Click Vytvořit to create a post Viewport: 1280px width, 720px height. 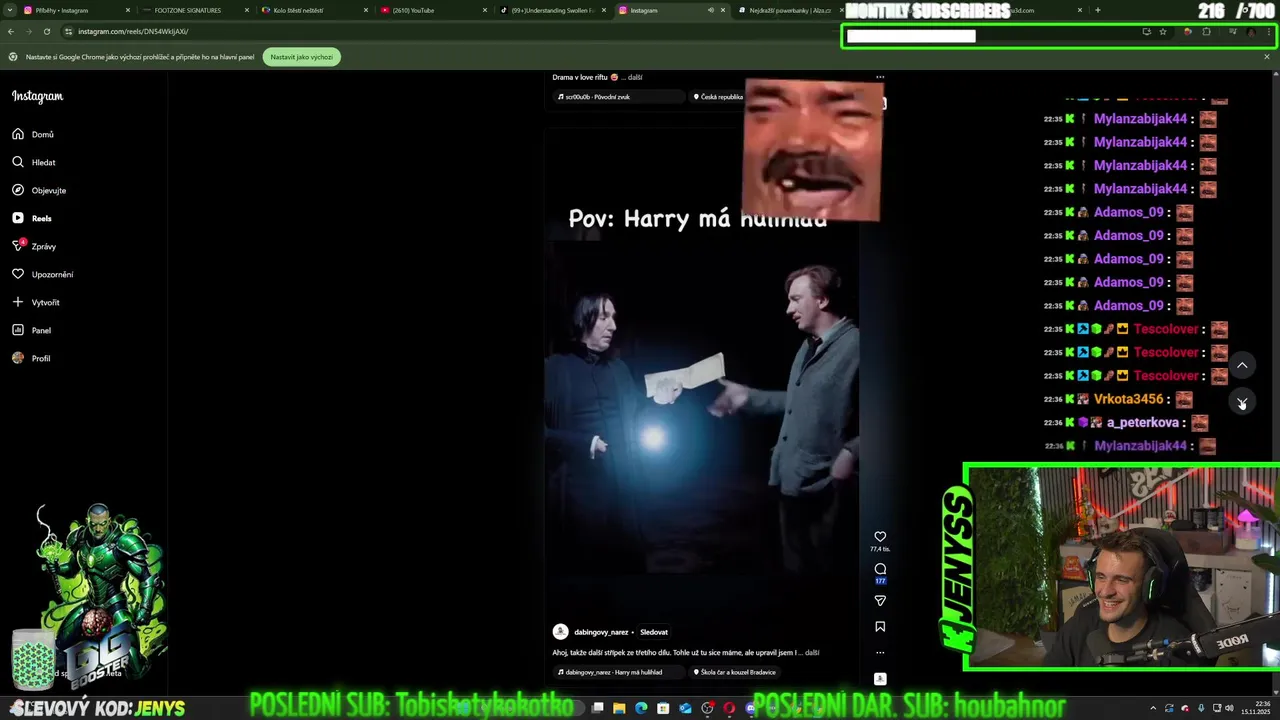coord(36,302)
